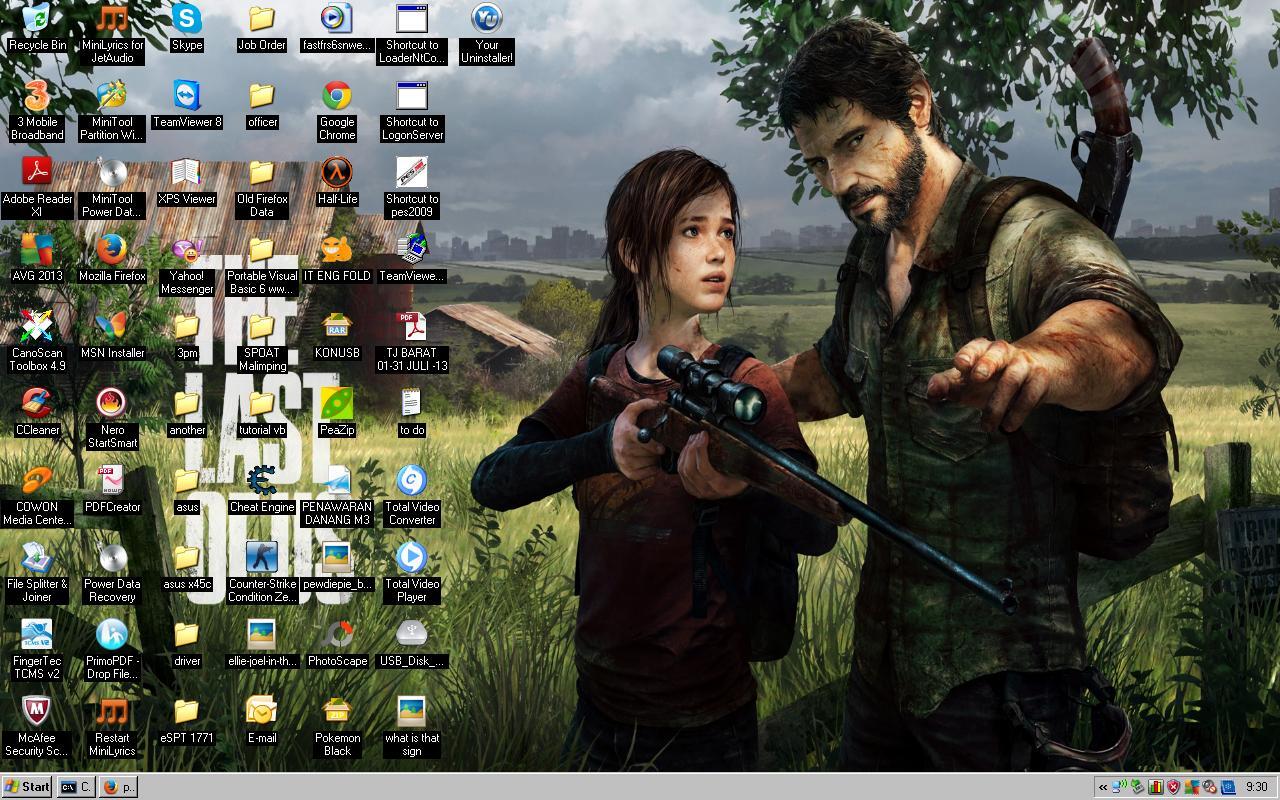Select the PhotoScape icon

coord(337,634)
